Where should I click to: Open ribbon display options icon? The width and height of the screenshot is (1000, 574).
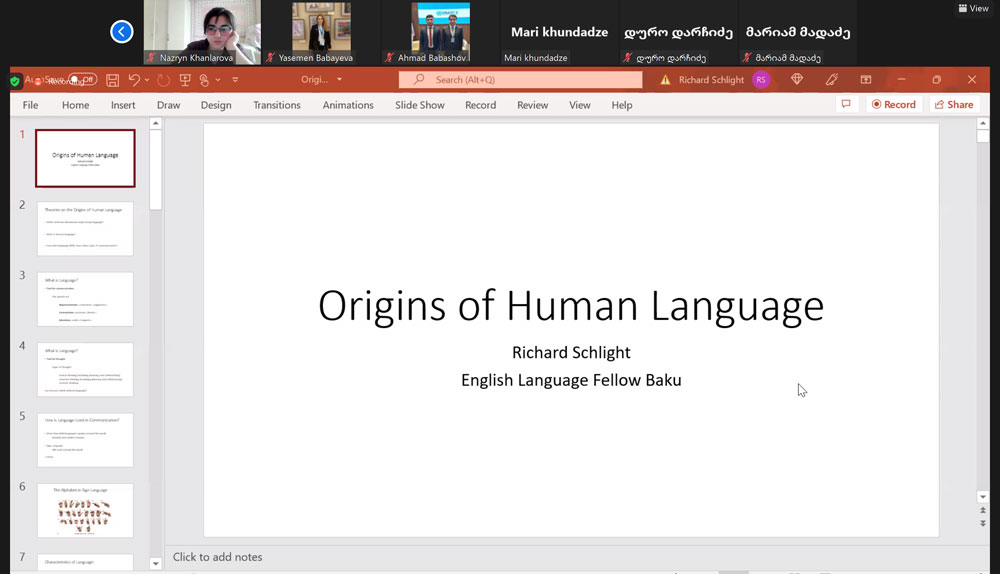[866, 80]
